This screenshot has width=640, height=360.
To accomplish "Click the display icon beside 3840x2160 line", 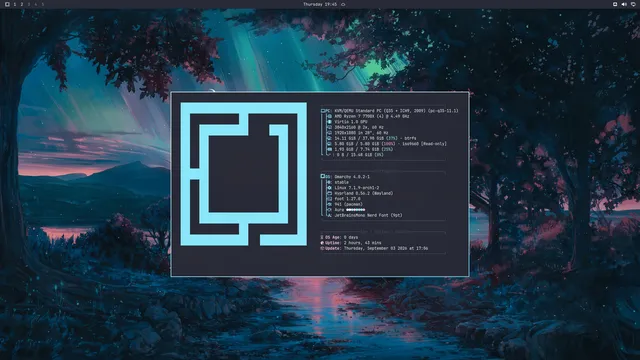I will [x=329, y=127].
